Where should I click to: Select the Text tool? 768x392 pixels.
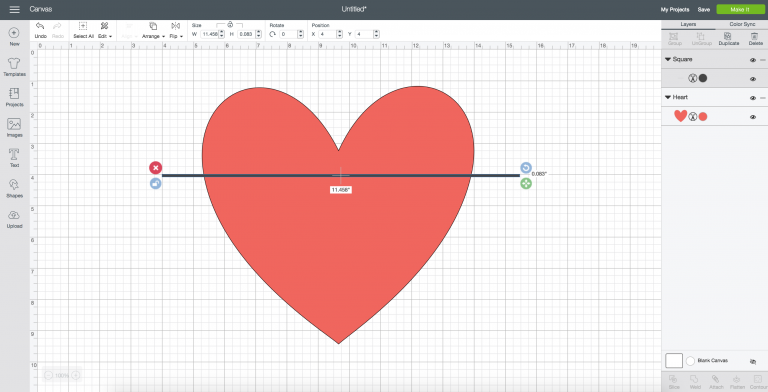[14, 158]
